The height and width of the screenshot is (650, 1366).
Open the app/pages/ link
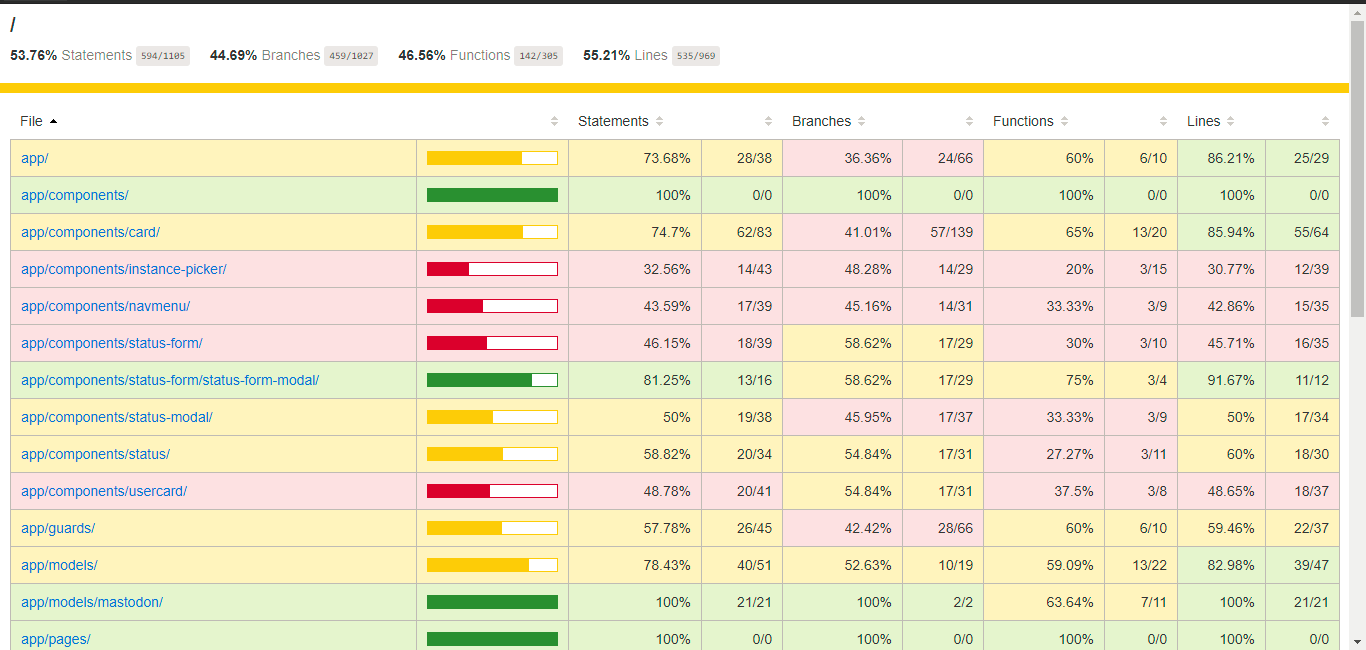(x=55, y=639)
